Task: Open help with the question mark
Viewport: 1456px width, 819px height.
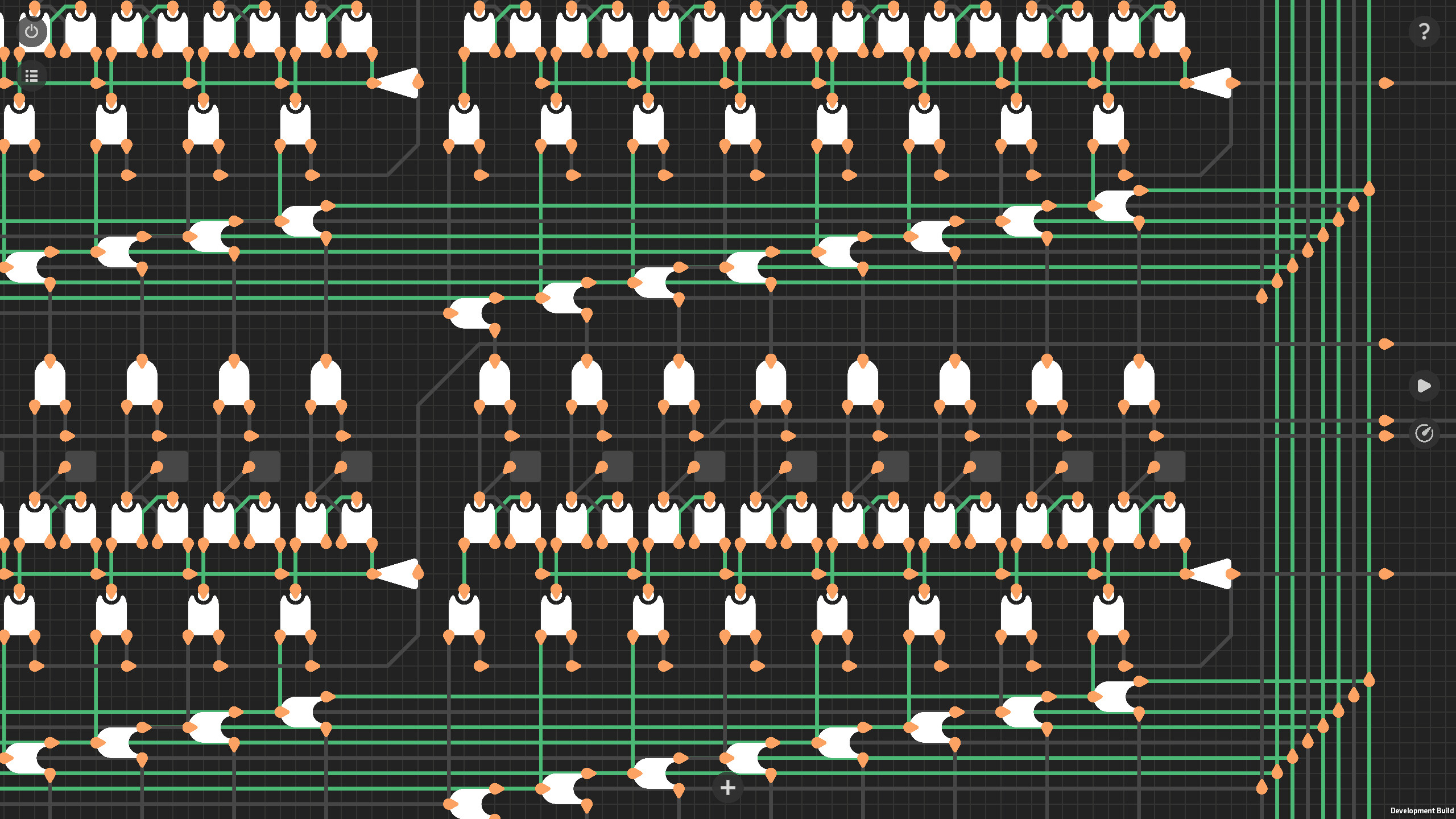Action: pyautogui.click(x=1424, y=31)
